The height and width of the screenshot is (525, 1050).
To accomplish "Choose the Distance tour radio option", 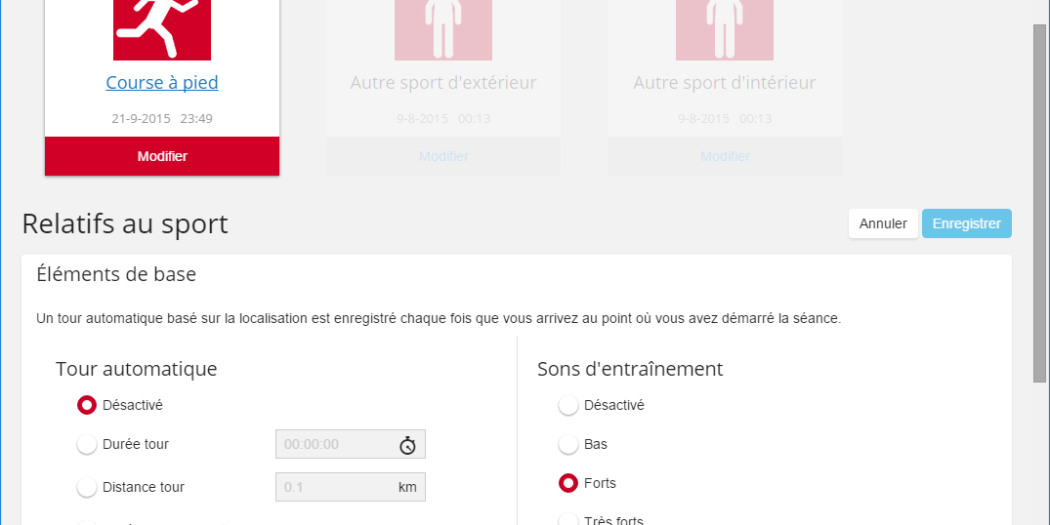I will 87,487.
